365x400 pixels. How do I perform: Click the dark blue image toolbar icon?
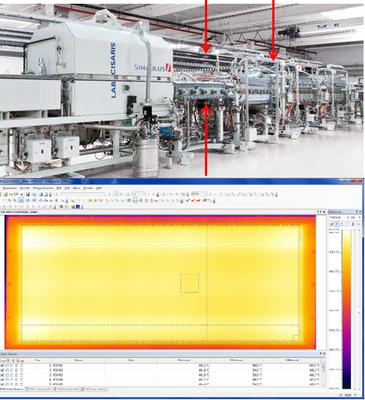click(x=78, y=207)
